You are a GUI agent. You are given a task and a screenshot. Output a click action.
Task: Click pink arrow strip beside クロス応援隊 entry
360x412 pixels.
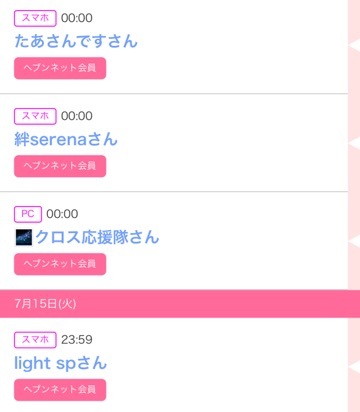coord(354,241)
